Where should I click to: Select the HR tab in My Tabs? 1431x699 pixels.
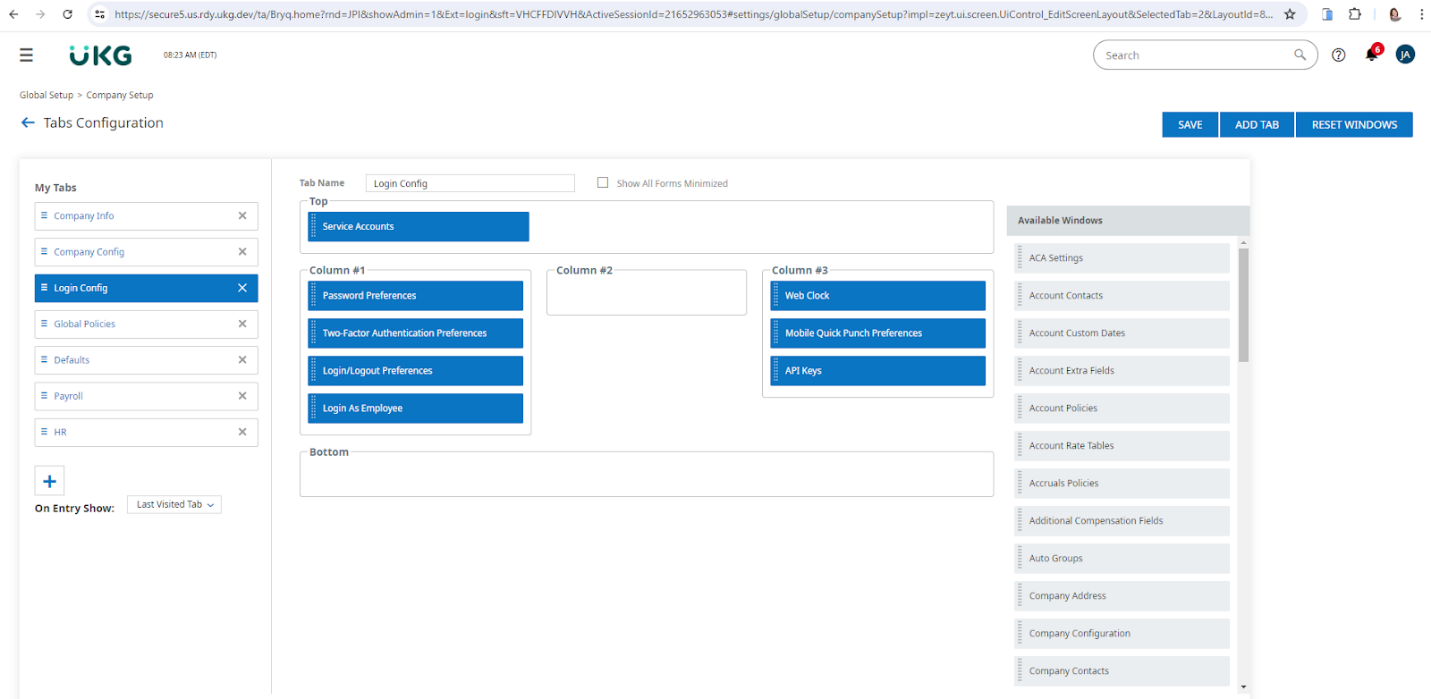point(60,432)
